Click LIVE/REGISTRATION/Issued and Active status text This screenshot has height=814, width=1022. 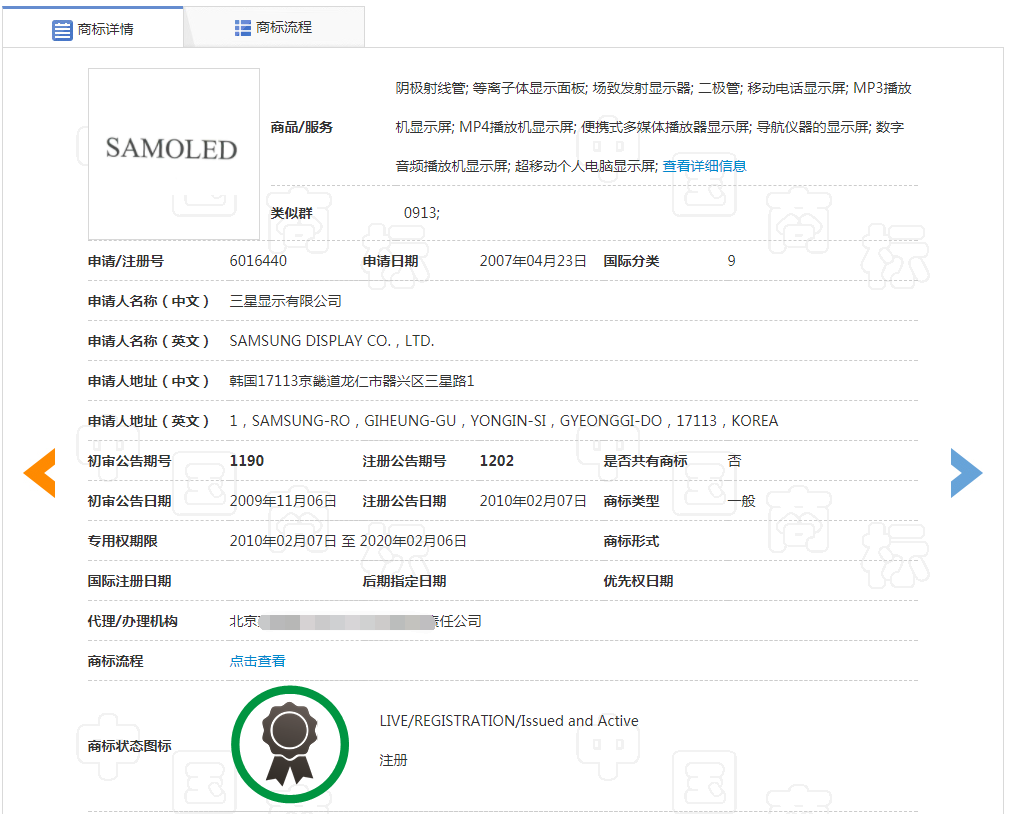(x=509, y=721)
